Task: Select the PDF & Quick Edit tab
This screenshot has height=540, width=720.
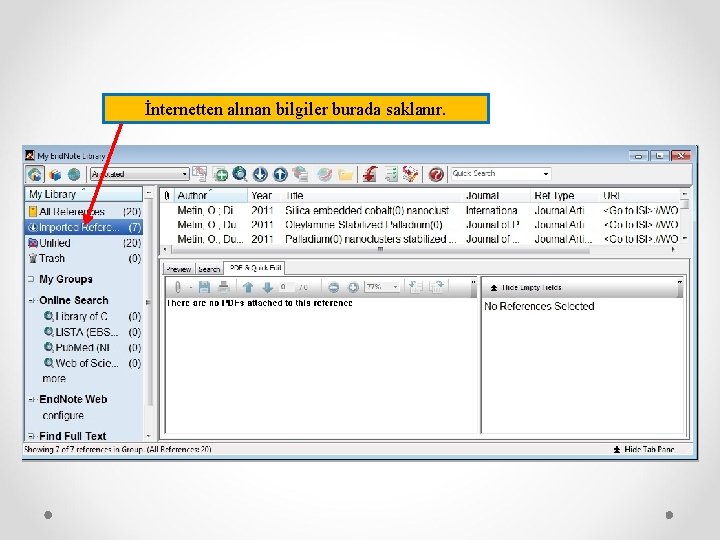Action: [x=255, y=268]
